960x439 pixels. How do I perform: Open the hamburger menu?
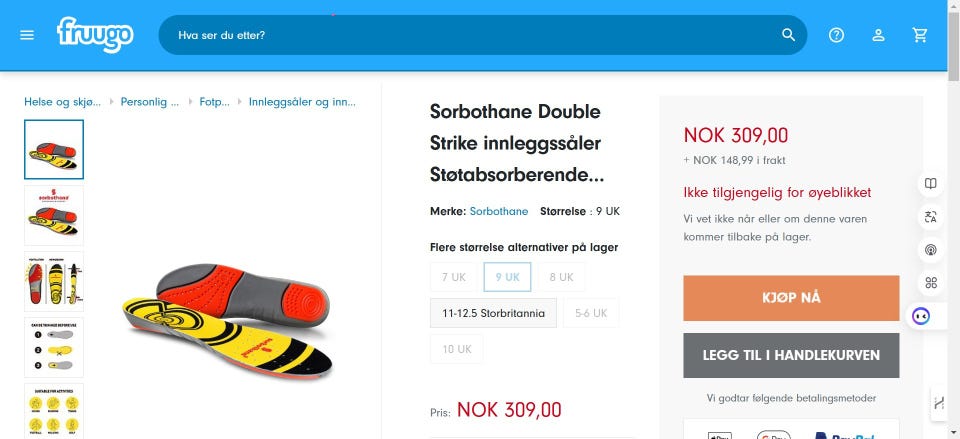click(27, 35)
